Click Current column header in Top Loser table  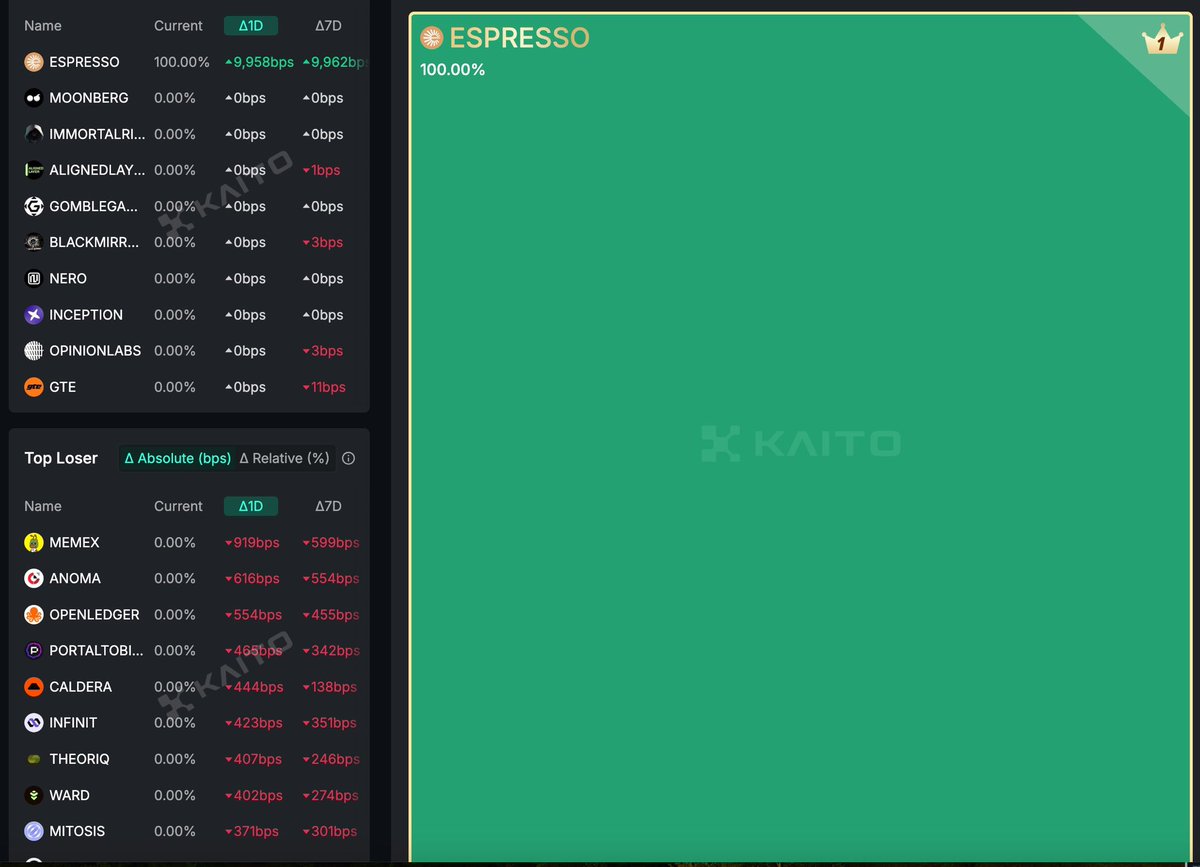tap(178, 506)
